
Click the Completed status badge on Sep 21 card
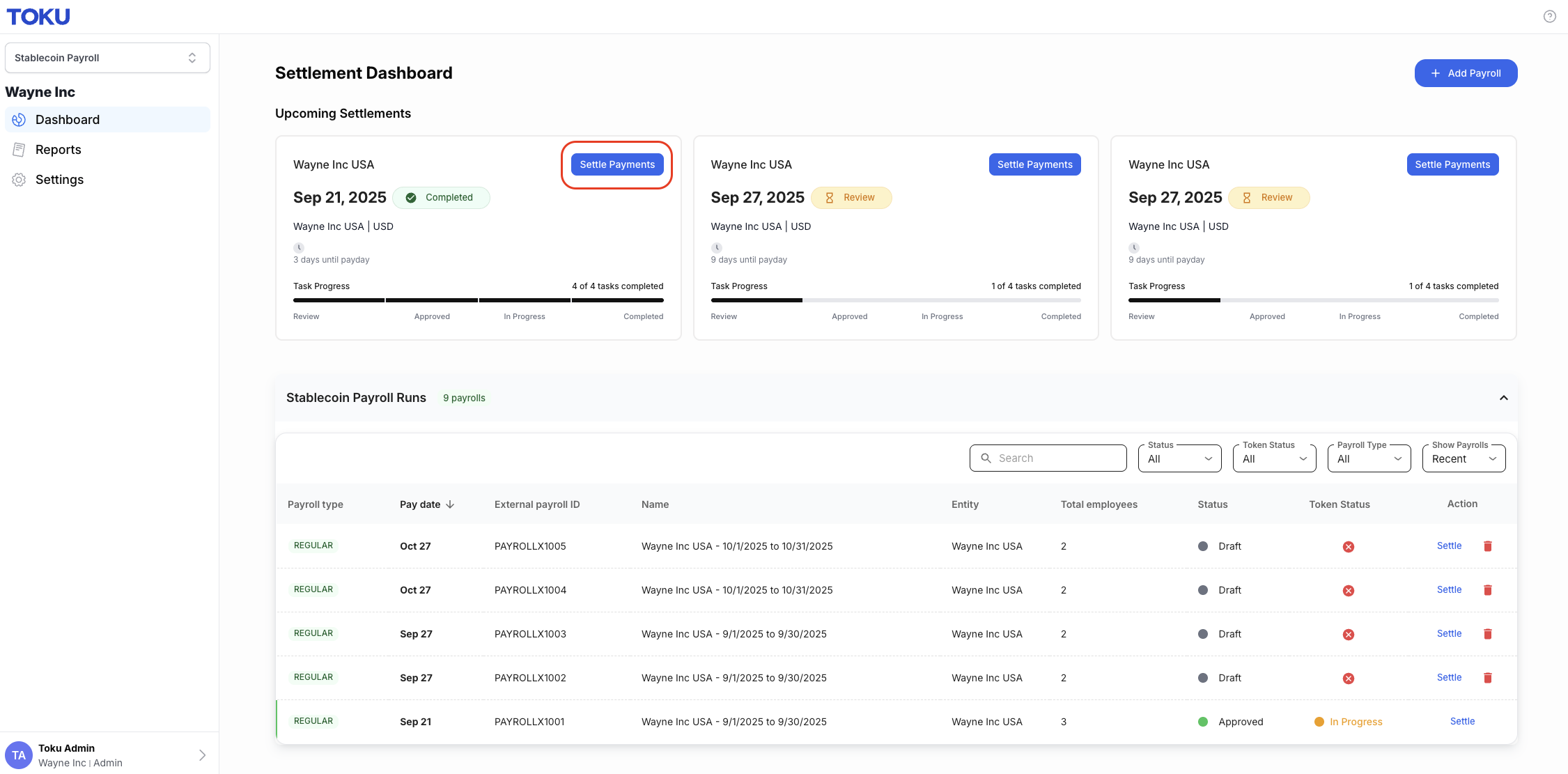tap(441, 198)
